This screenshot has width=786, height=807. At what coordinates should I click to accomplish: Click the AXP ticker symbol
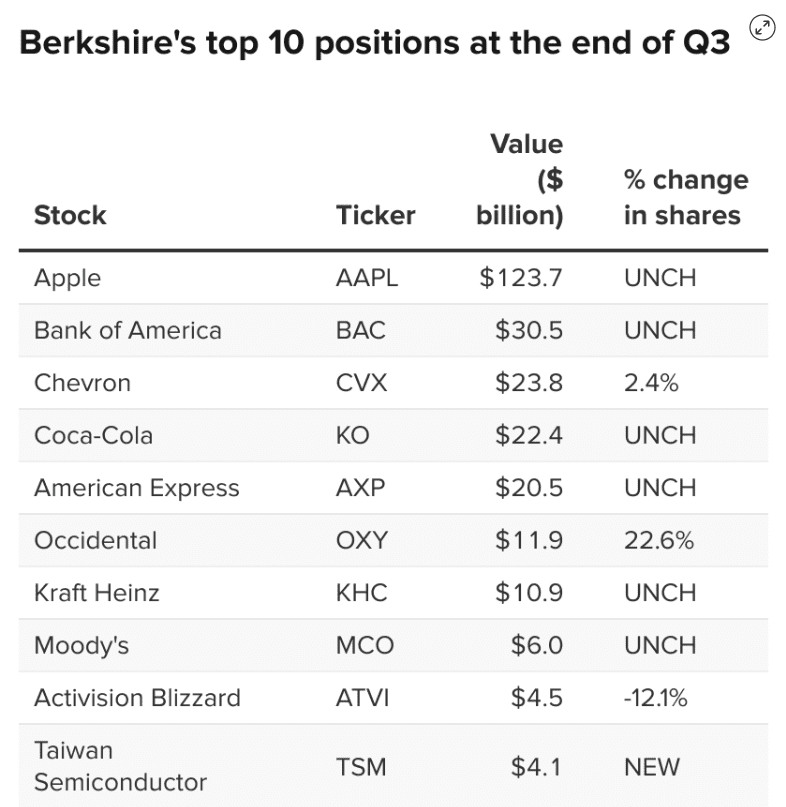[x=360, y=488]
